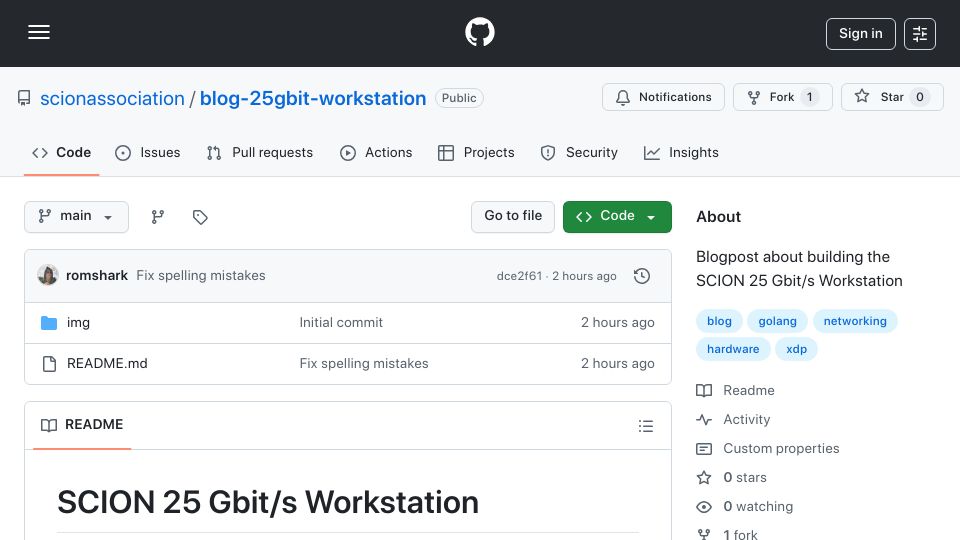Click the README.md file icon
The width and height of the screenshot is (960, 540).
point(49,364)
